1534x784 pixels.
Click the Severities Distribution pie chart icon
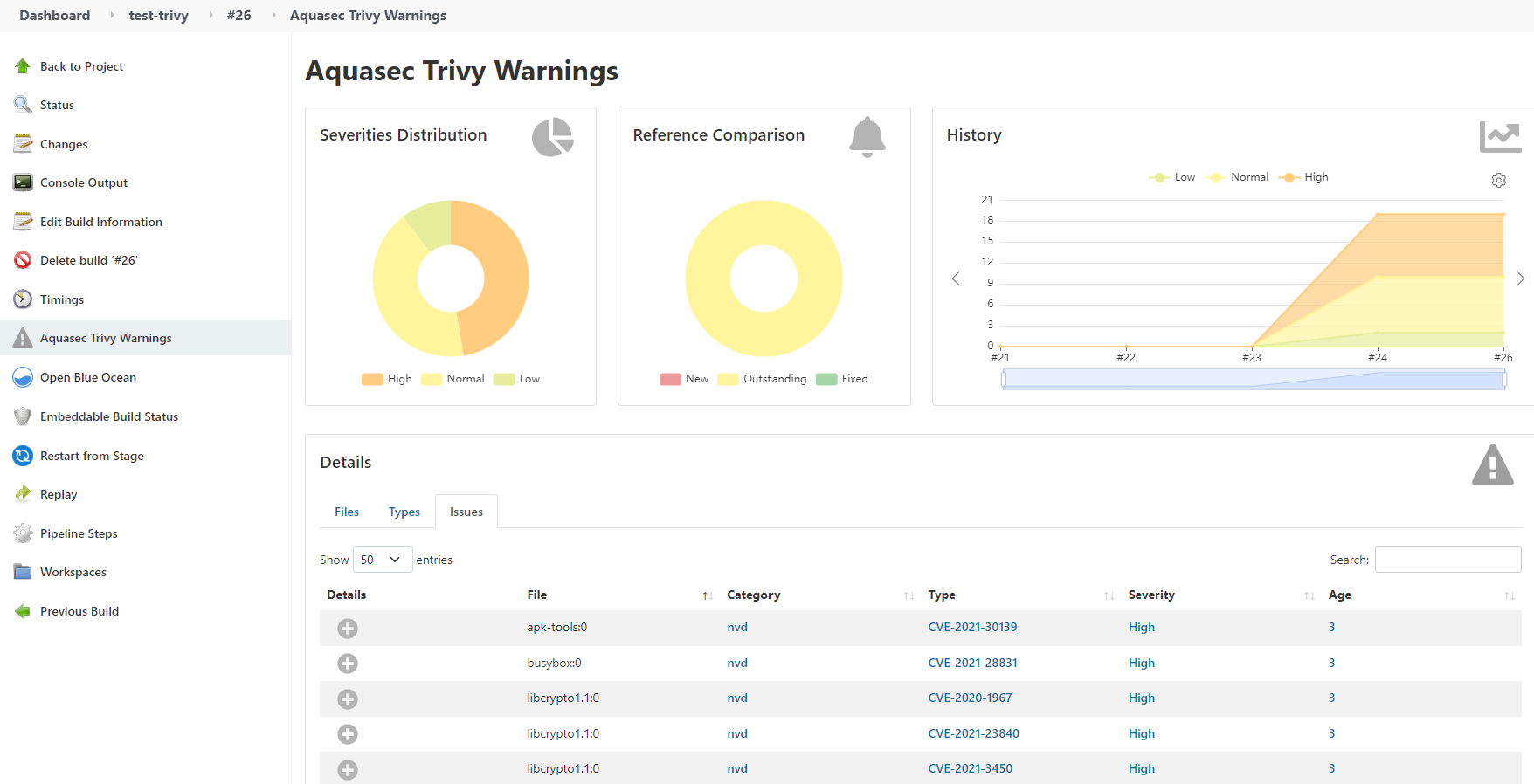tap(553, 137)
